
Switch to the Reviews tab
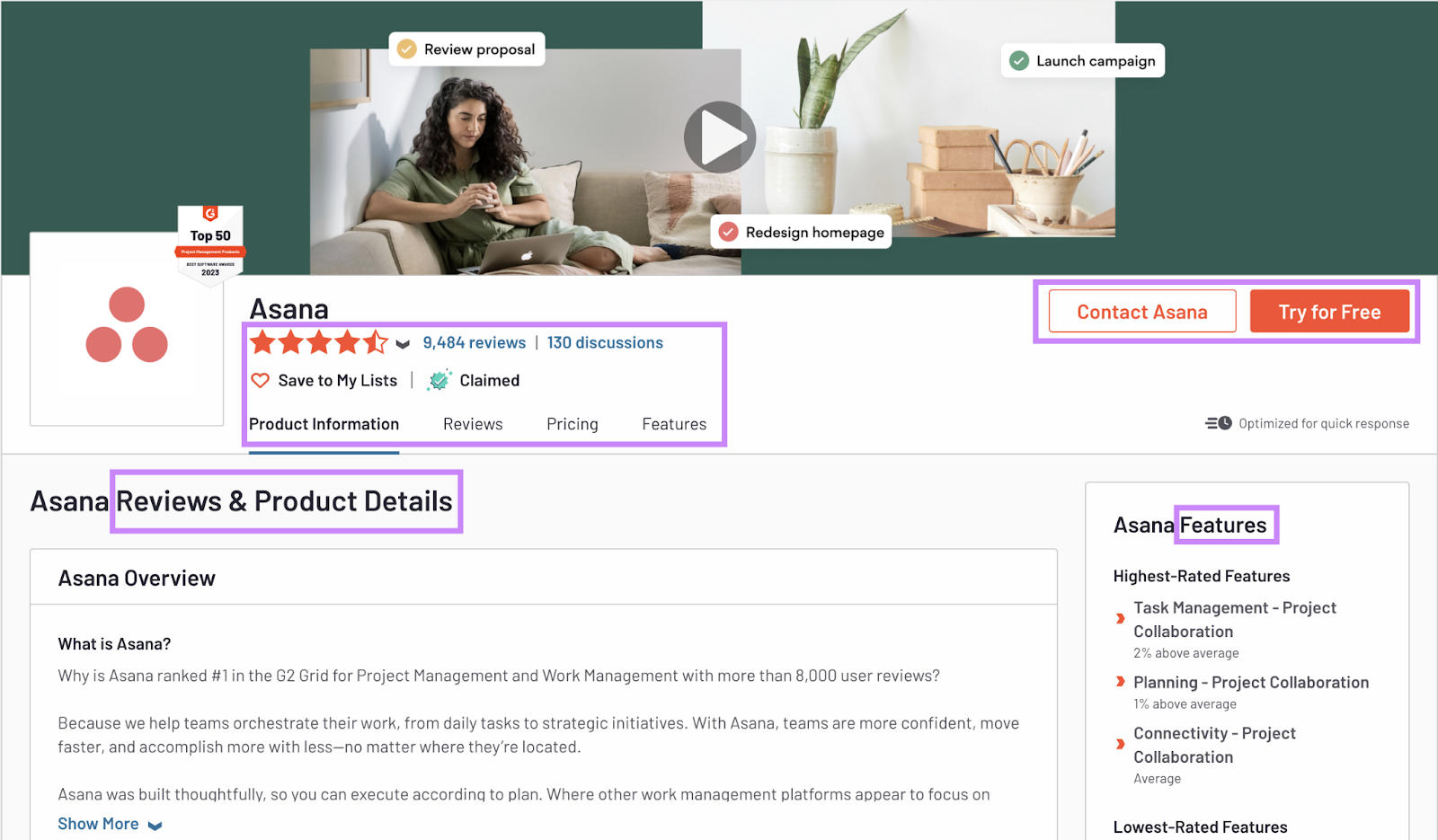473,424
